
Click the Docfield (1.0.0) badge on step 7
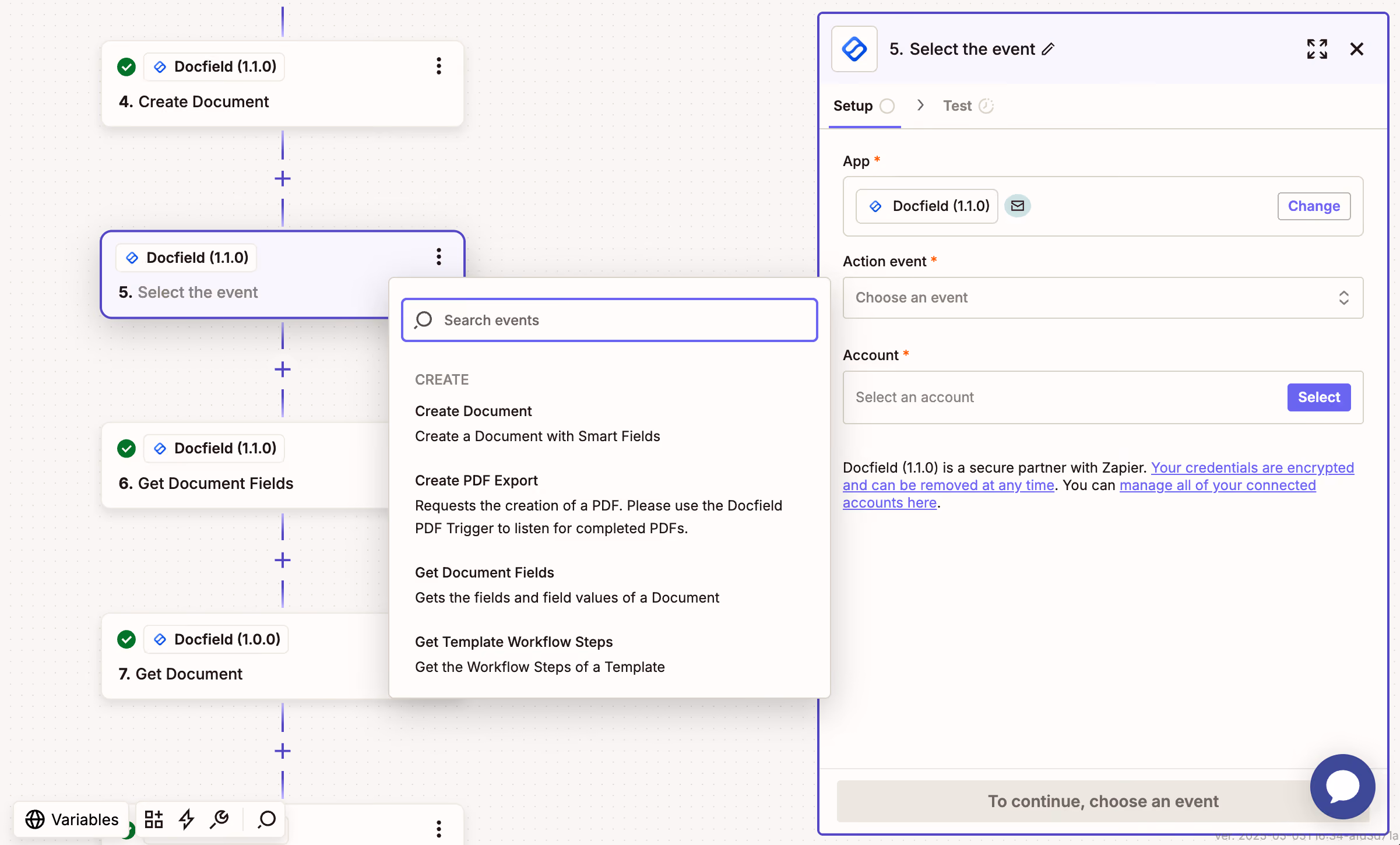(x=216, y=639)
